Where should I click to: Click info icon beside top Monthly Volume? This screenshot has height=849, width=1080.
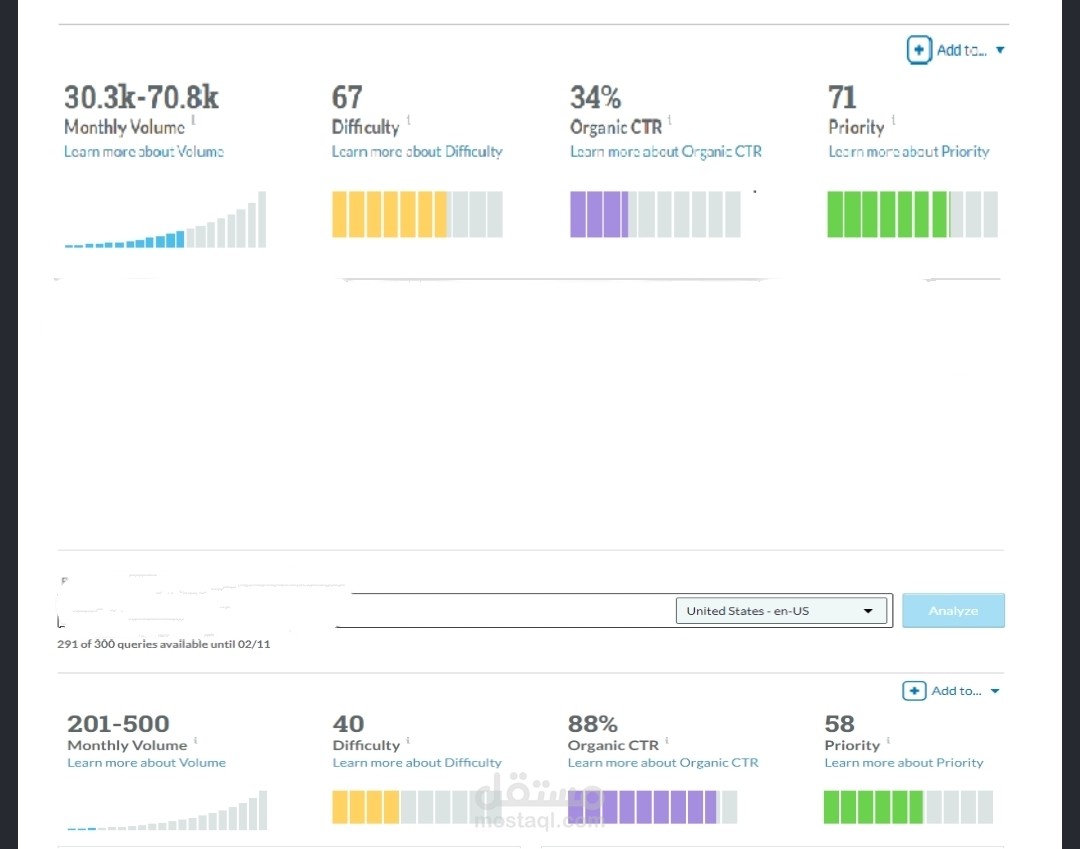194,120
